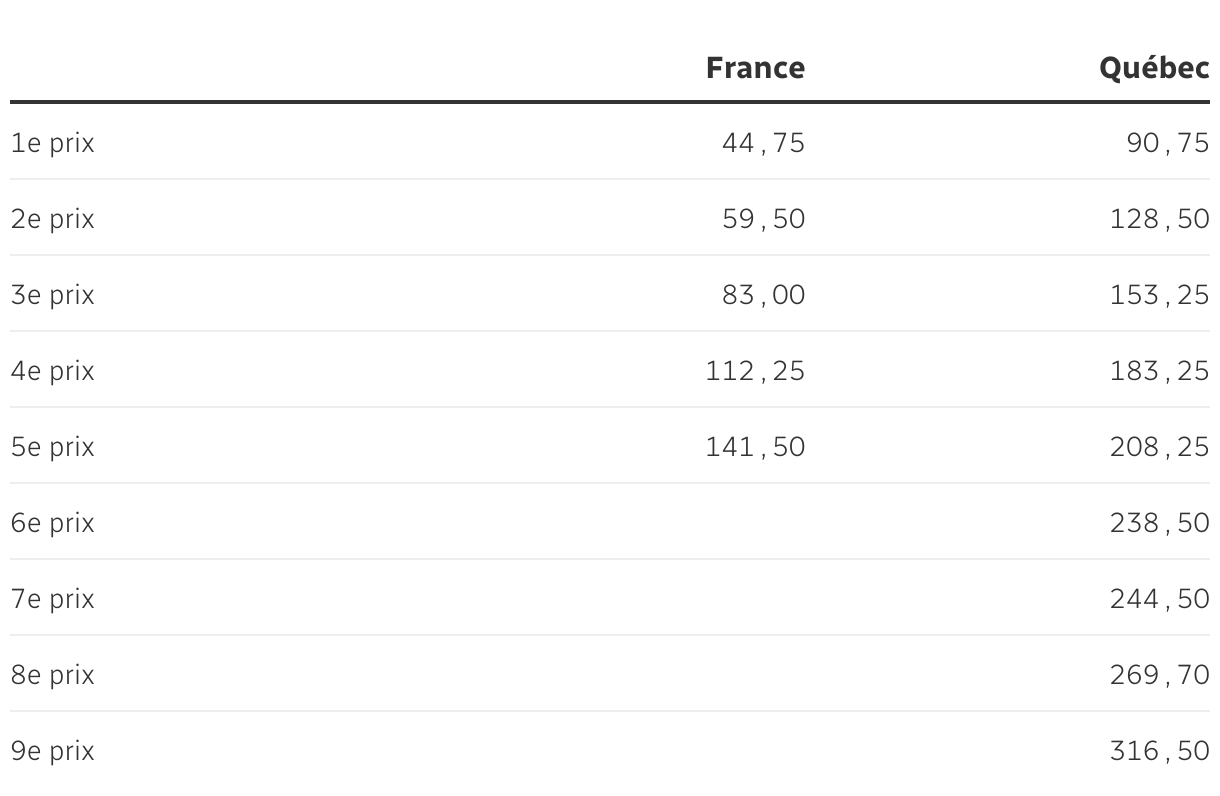Select the 5e prix row label

pyautogui.click(x=53, y=447)
